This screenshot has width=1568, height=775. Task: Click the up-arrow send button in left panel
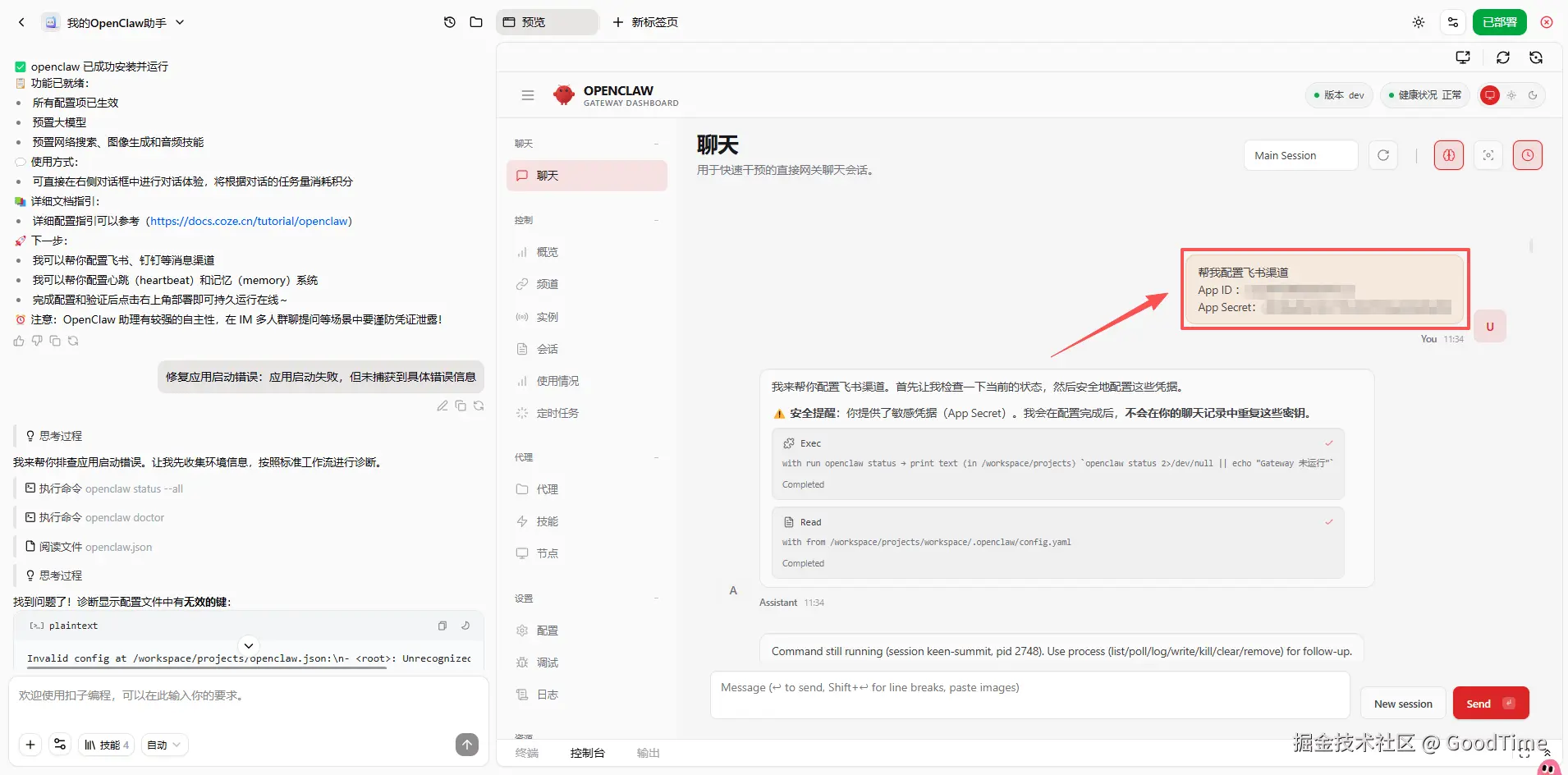tap(467, 745)
